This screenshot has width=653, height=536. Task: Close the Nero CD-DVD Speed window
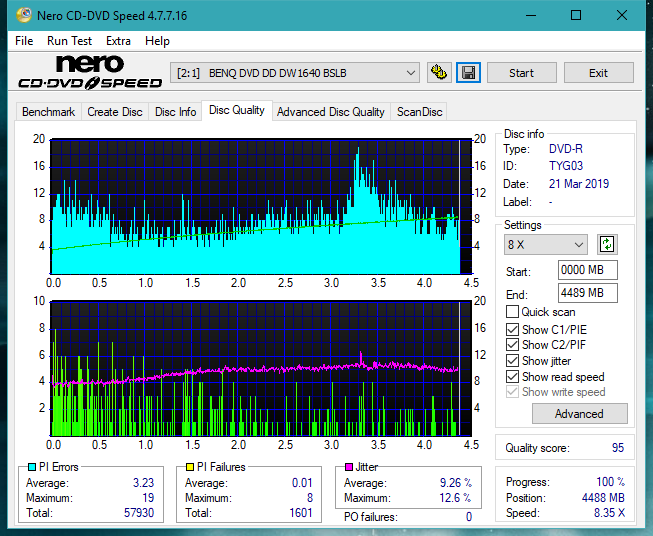point(622,15)
